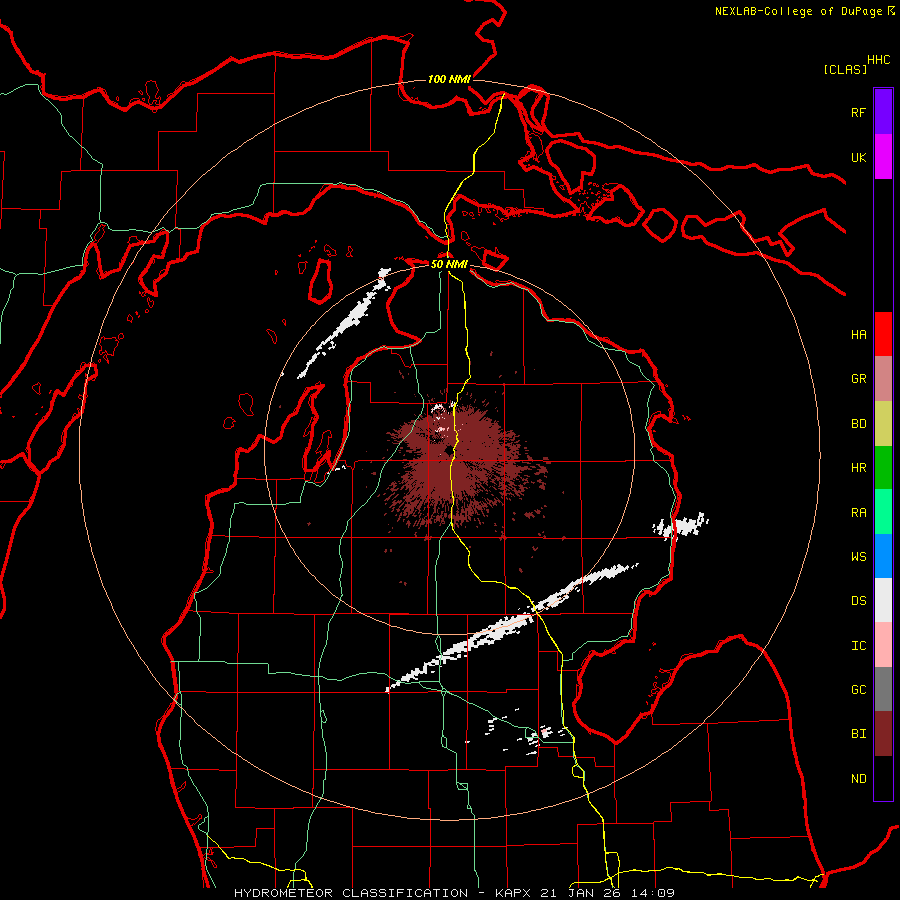
Task: Click the HHC legend title
Action: coord(879,60)
